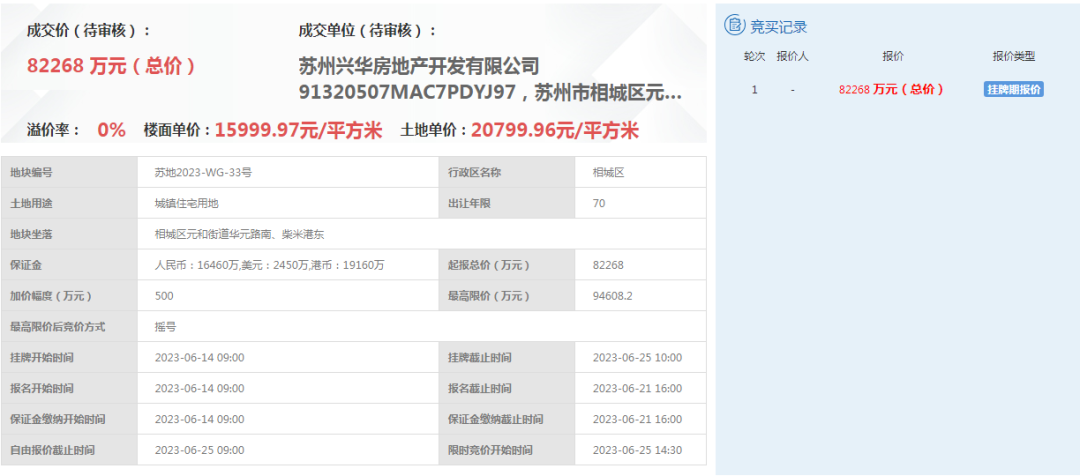Select the 竞买记录 panel heading
This screenshot has width=1080, height=476.
click(x=778, y=28)
